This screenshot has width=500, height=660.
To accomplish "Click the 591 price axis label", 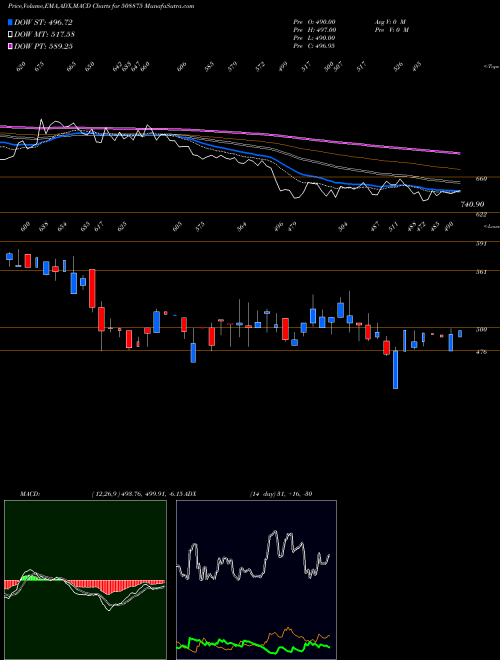I will 481,243.
